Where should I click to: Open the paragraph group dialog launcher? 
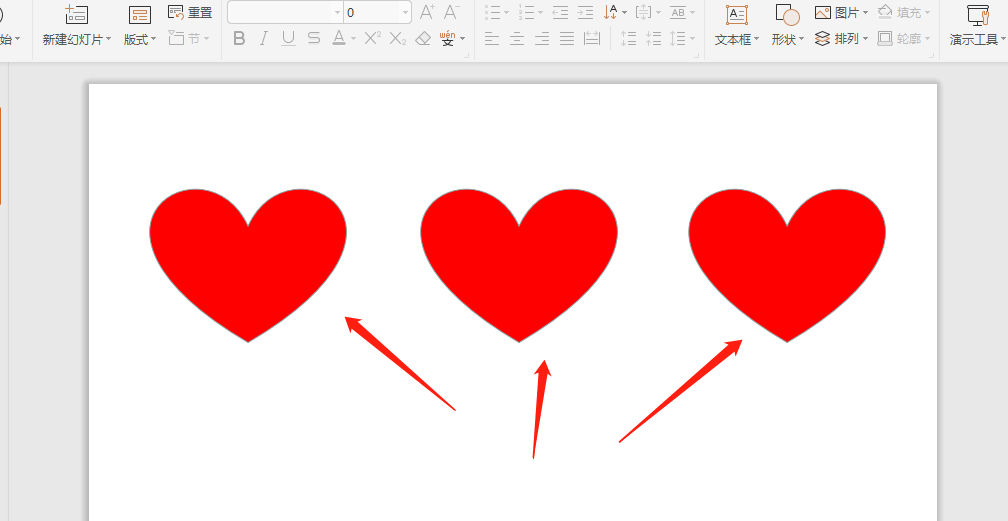pyautogui.click(x=697, y=56)
